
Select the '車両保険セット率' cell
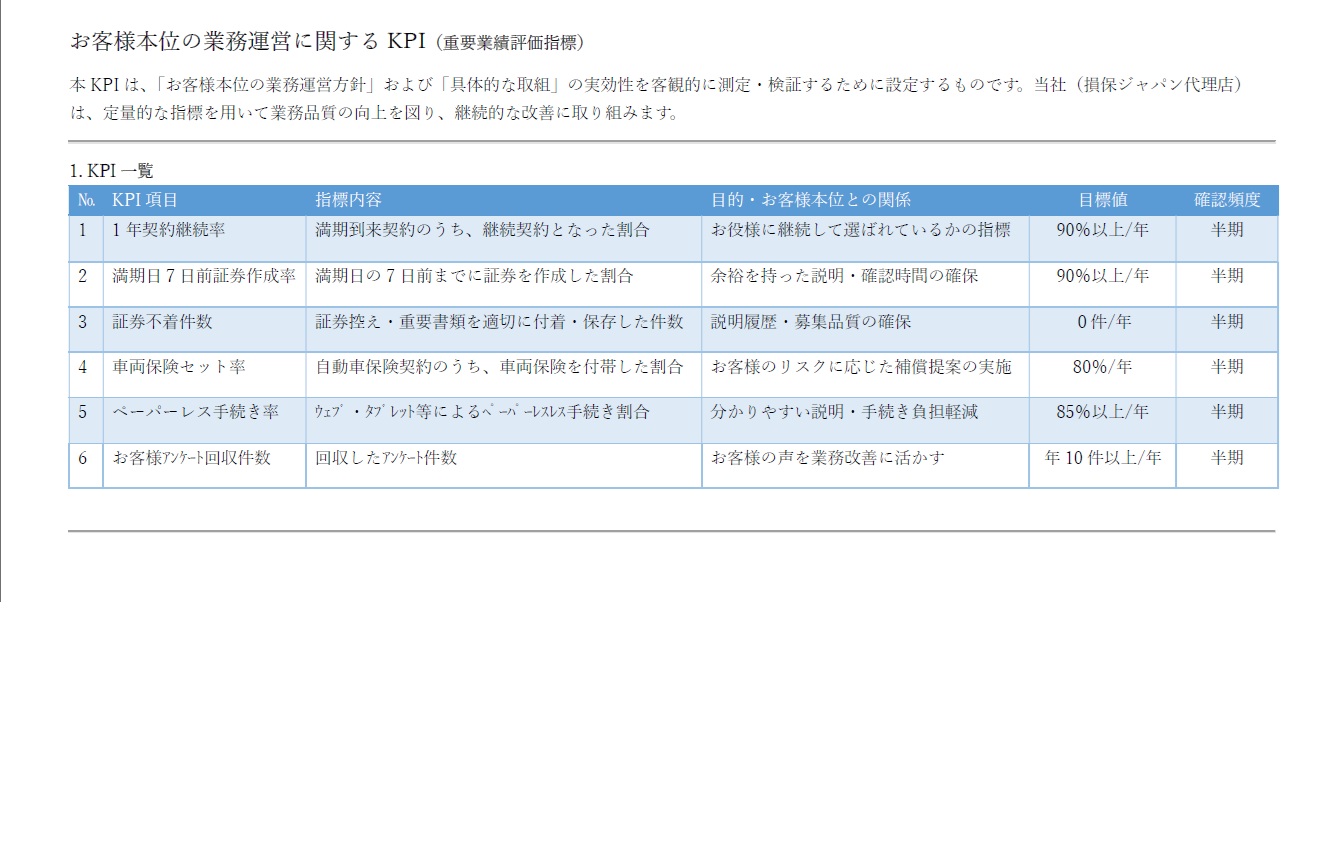178,368
